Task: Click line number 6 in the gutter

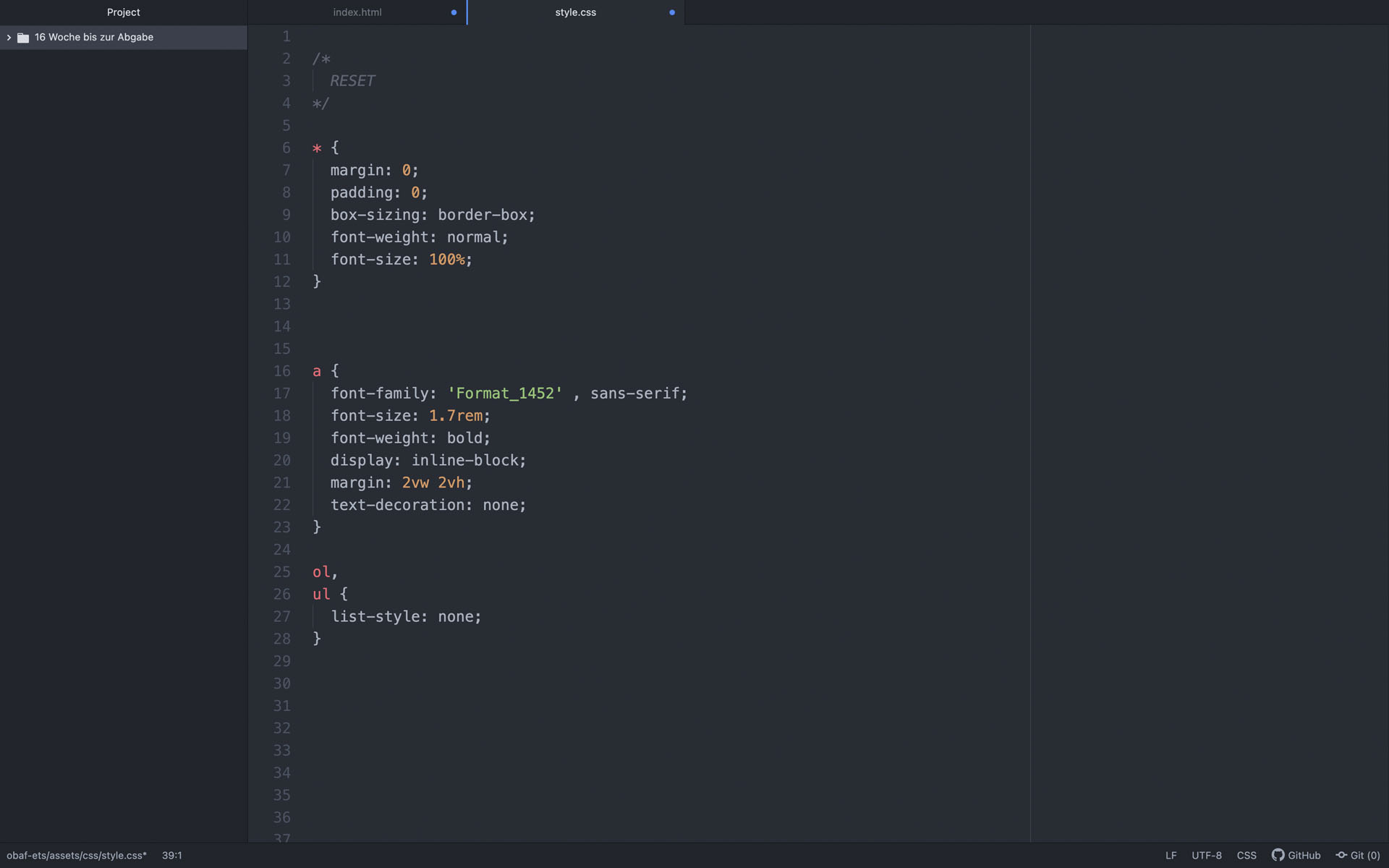Action: [x=286, y=148]
